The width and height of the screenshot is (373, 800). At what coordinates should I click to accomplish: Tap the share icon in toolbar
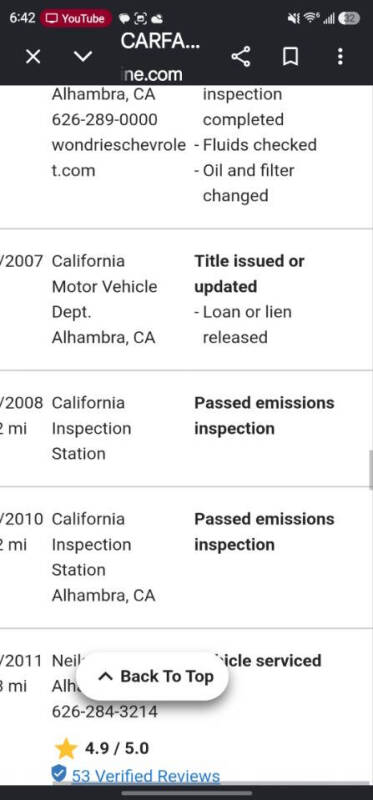[x=241, y=56]
